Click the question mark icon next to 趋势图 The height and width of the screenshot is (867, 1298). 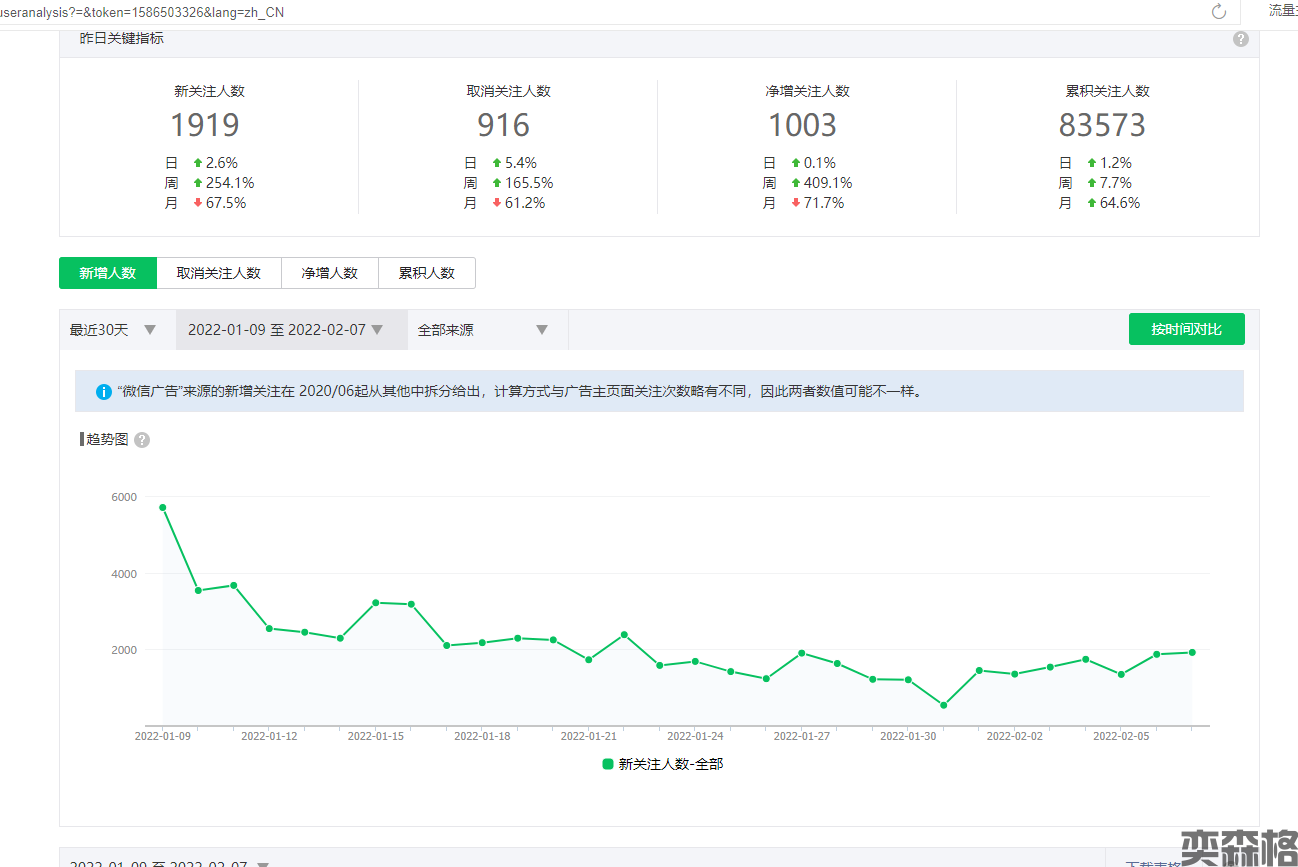(x=142, y=440)
